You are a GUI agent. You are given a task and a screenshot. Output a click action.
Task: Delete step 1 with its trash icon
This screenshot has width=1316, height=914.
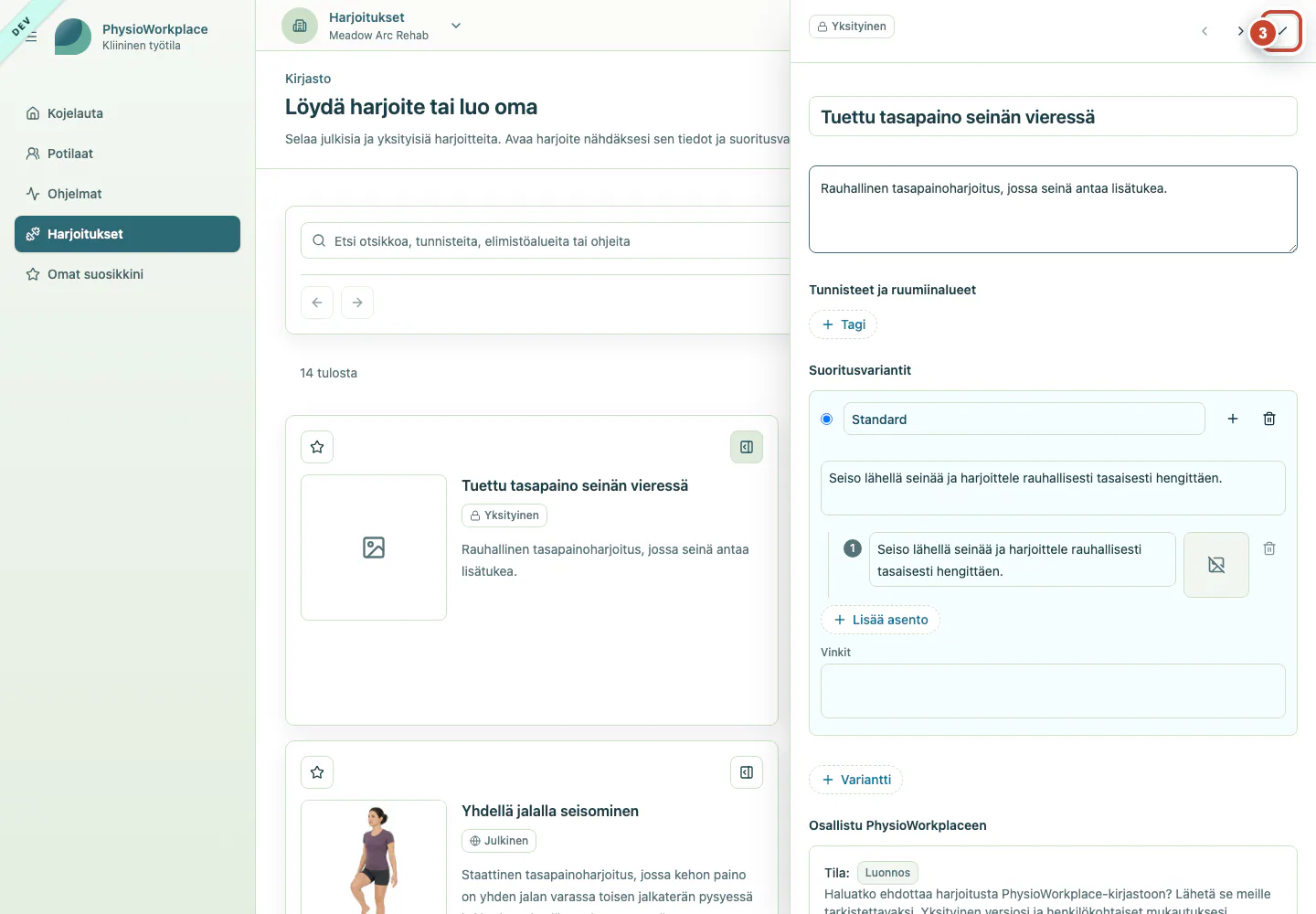tap(1269, 548)
